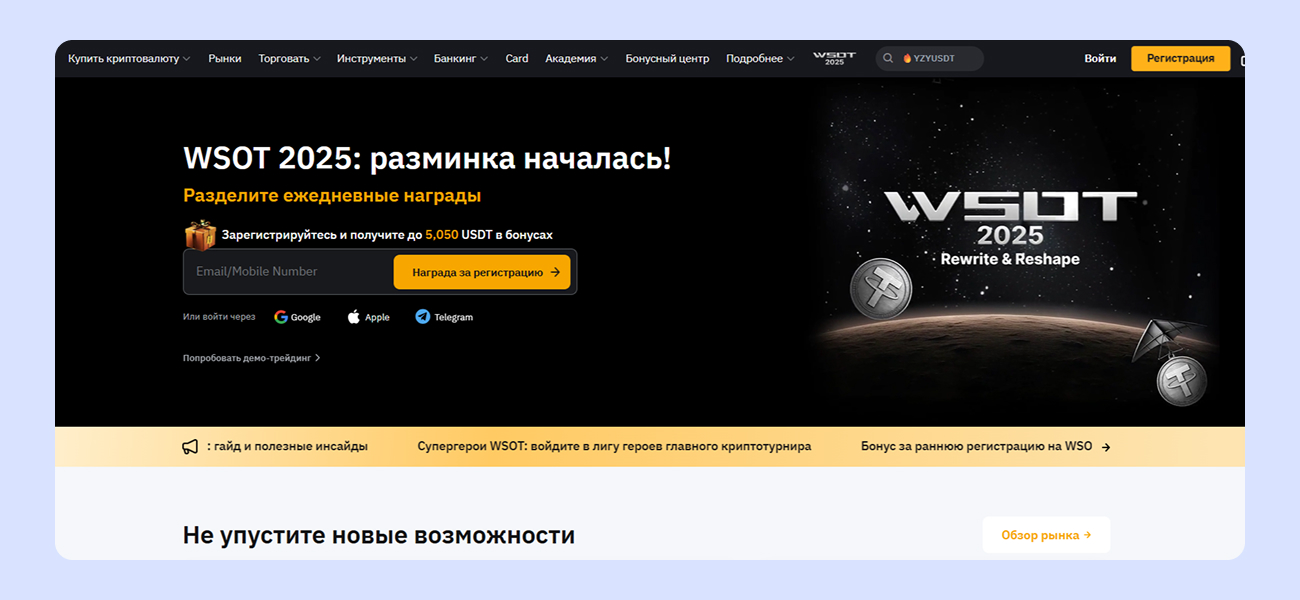Click the search magnifier icon

point(888,58)
